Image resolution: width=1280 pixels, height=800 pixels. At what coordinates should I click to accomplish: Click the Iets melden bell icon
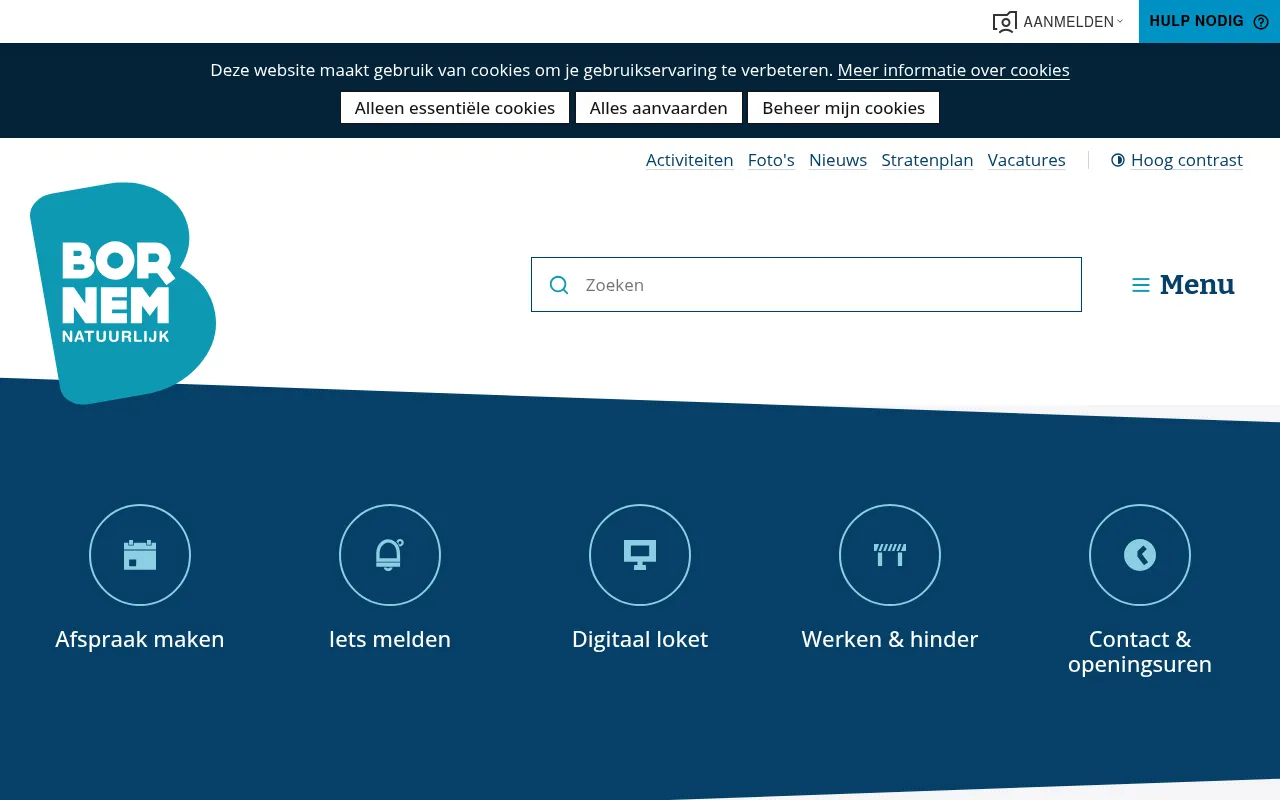pyautogui.click(x=390, y=555)
